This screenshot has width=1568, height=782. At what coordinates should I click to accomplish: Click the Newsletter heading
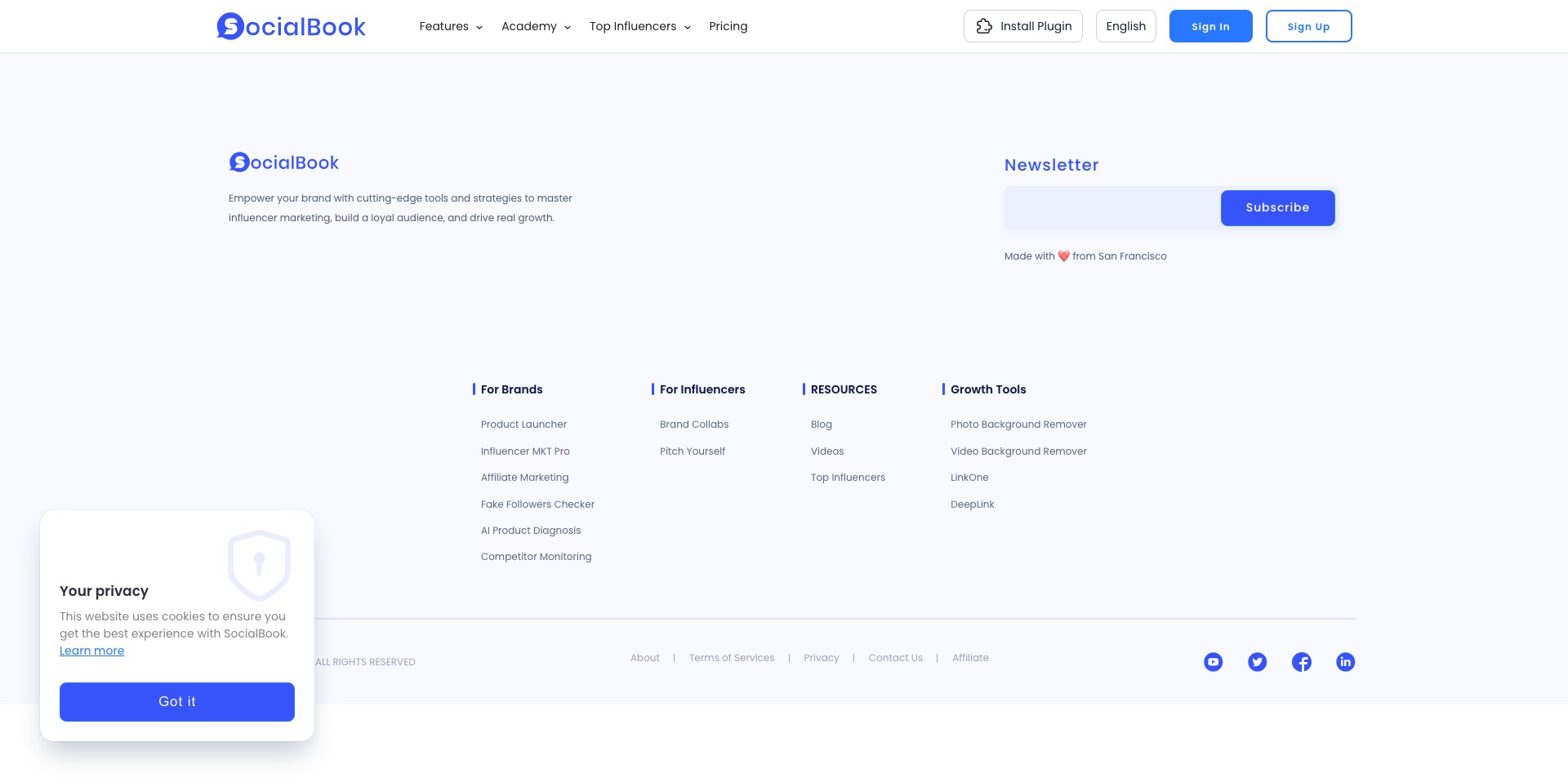pos(1052,165)
